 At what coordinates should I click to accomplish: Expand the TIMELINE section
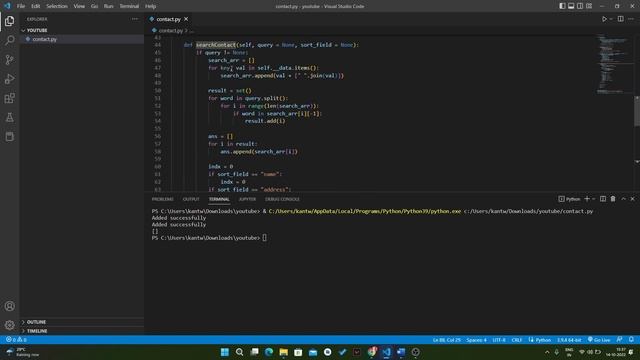37,331
